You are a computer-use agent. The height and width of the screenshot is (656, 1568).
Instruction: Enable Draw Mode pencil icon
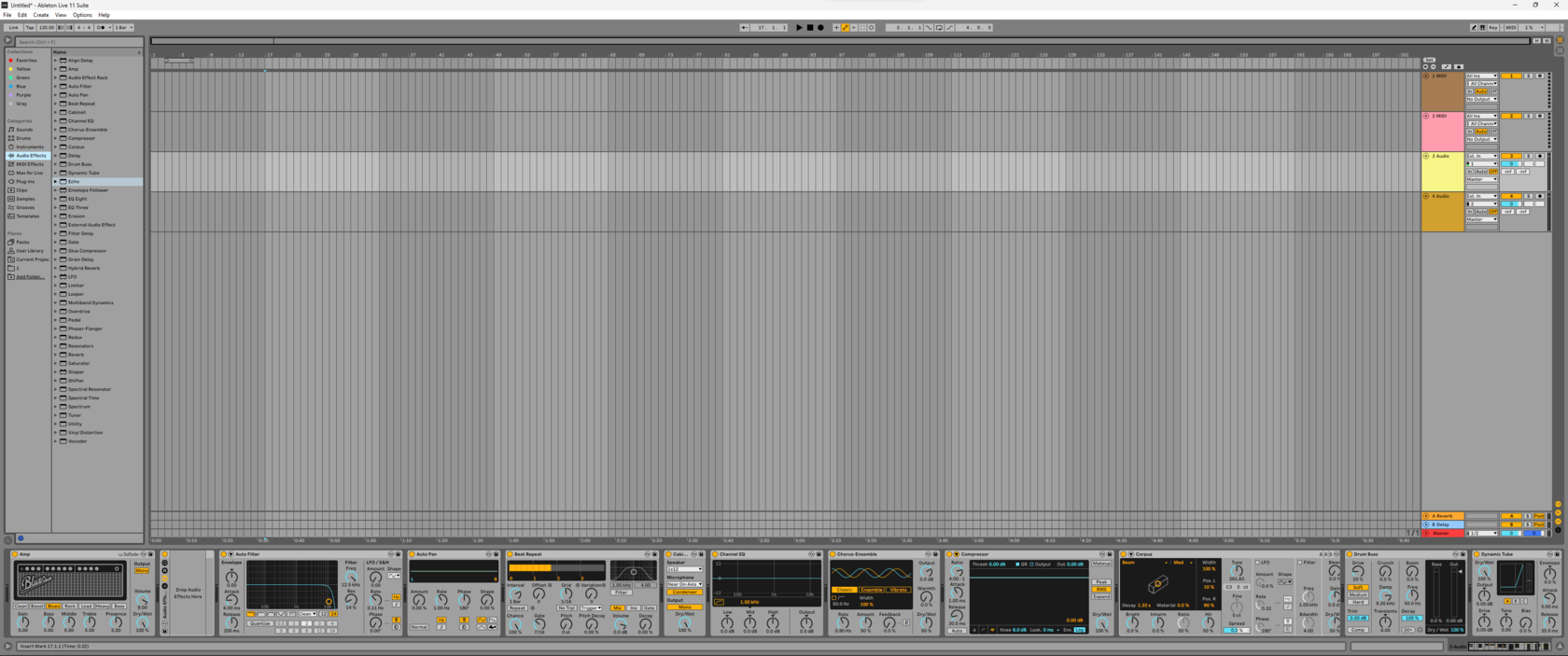pos(1474,28)
